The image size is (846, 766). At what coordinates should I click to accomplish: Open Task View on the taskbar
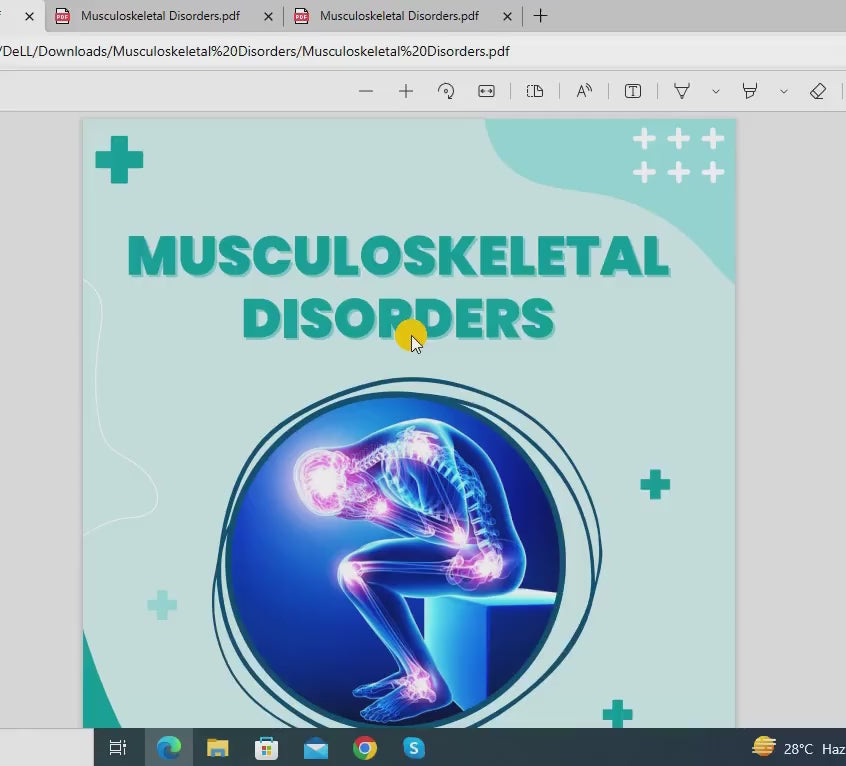(x=118, y=748)
